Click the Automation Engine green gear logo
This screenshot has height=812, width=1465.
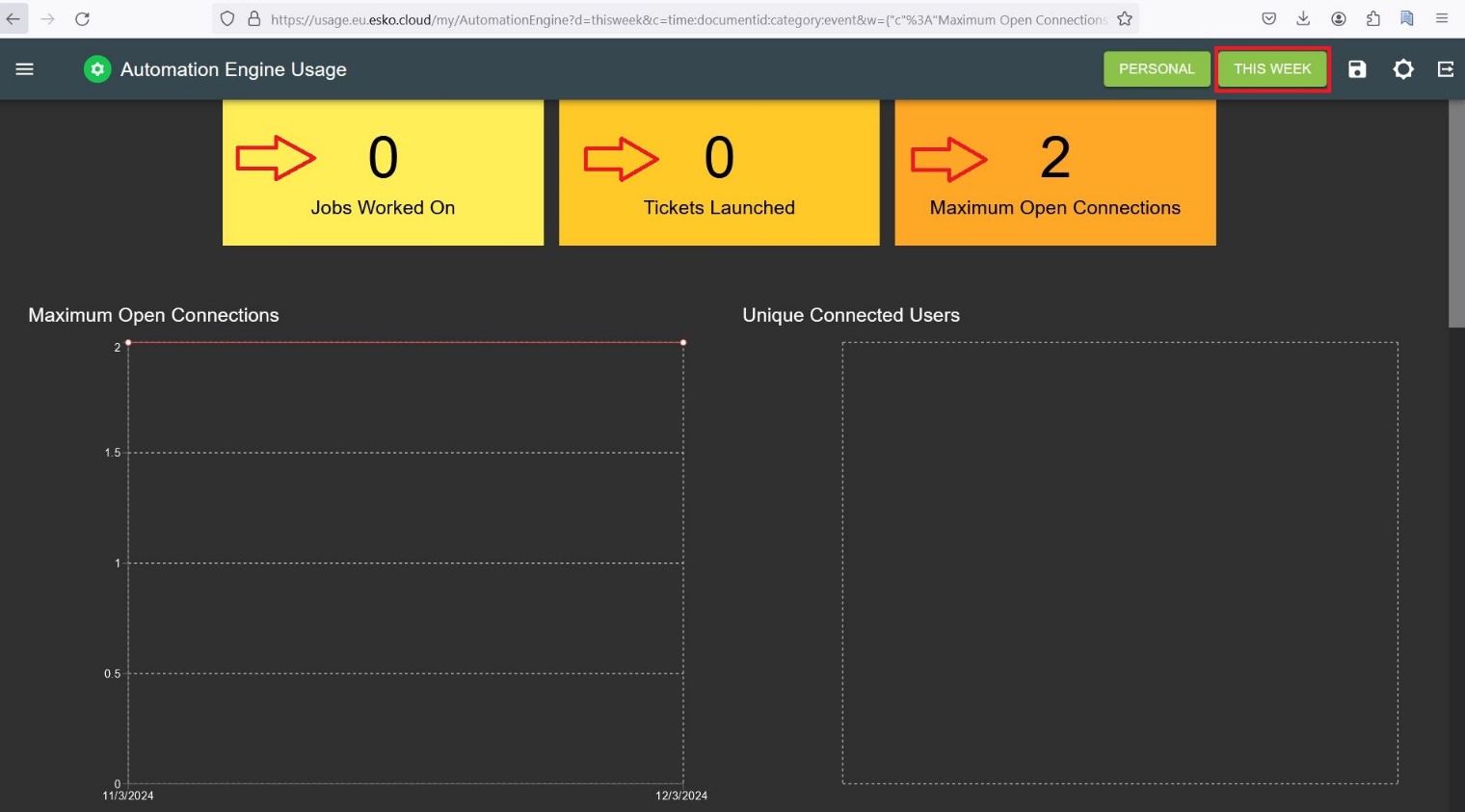pyautogui.click(x=96, y=68)
